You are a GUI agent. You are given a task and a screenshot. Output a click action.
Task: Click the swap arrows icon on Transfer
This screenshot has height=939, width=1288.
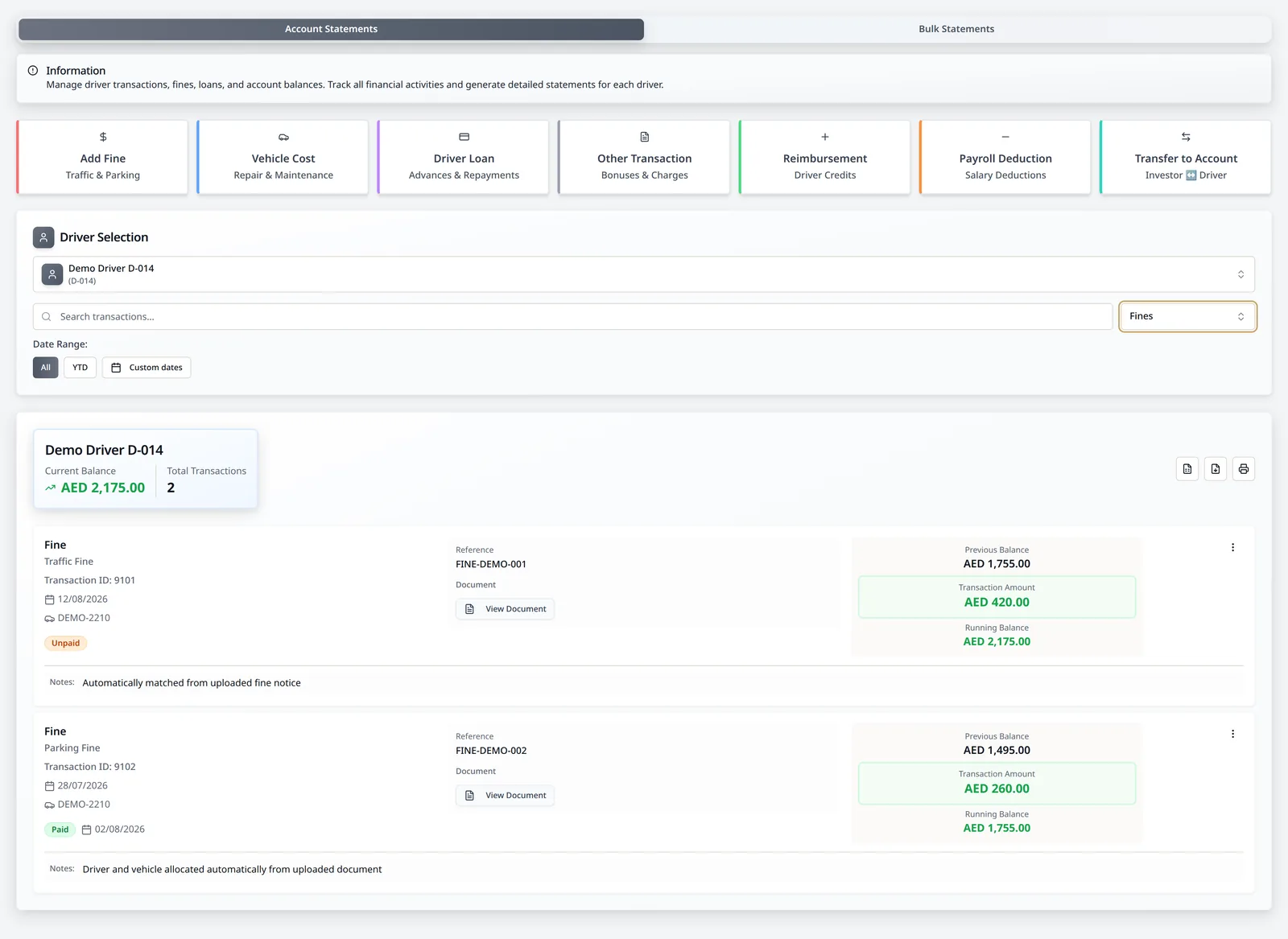point(1186,137)
